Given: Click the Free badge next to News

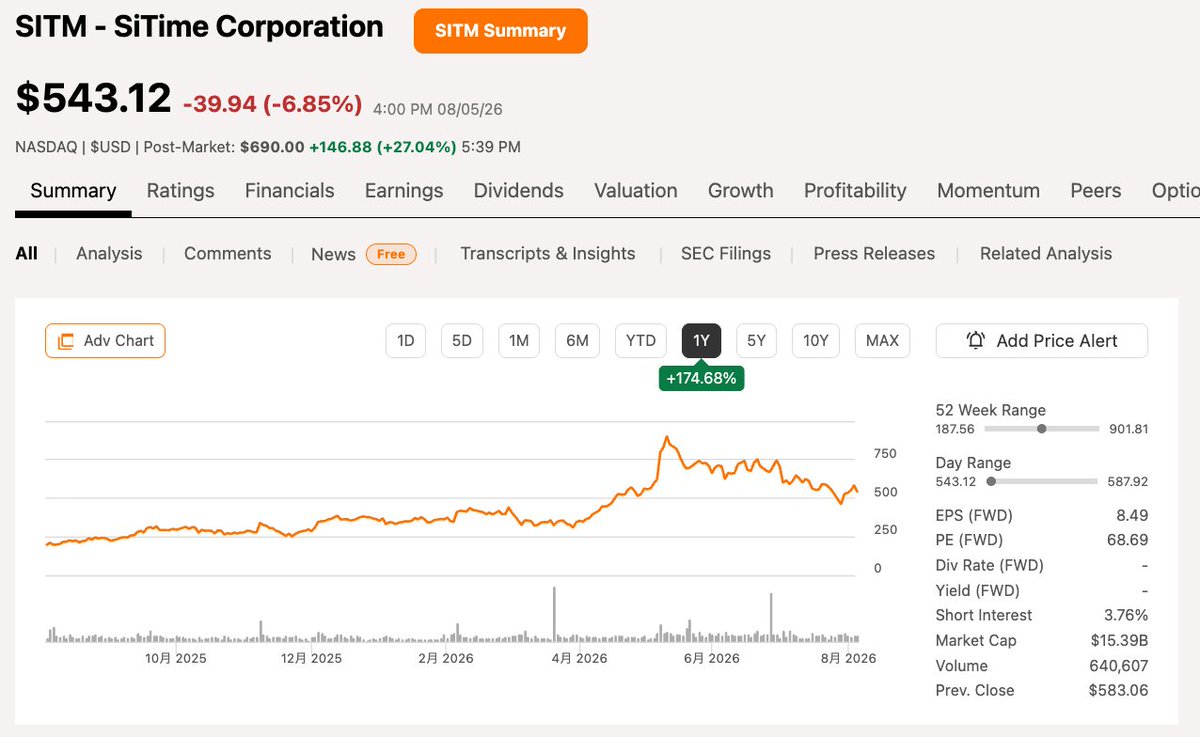Looking at the screenshot, I should pos(391,254).
